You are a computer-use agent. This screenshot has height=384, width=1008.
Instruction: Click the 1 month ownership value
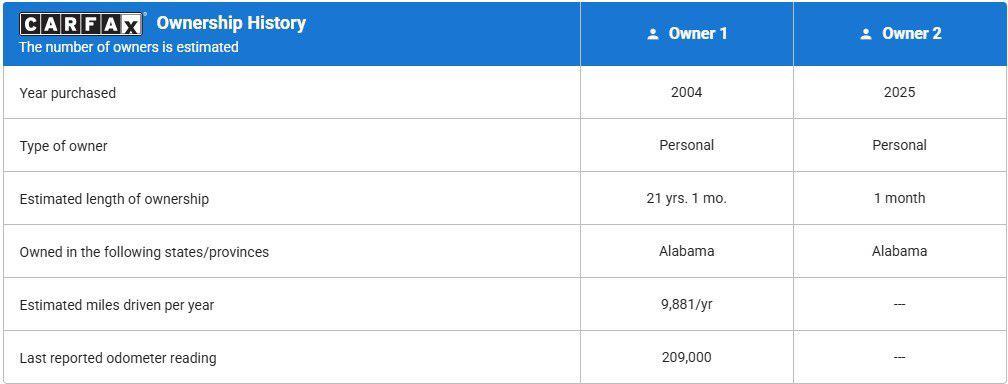[899, 199]
